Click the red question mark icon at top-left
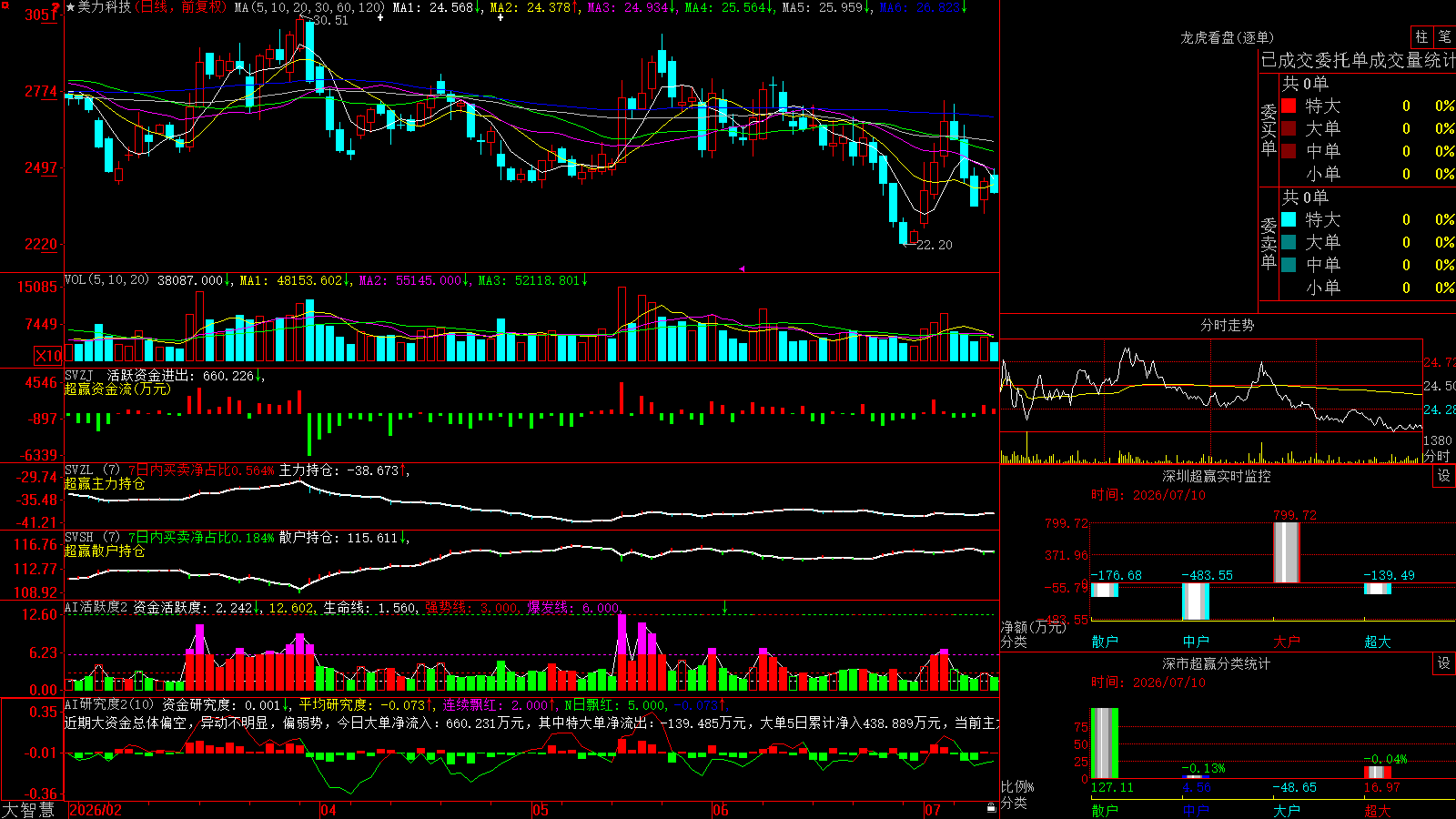This screenshot has width=1456, height=819. point(56,8)
